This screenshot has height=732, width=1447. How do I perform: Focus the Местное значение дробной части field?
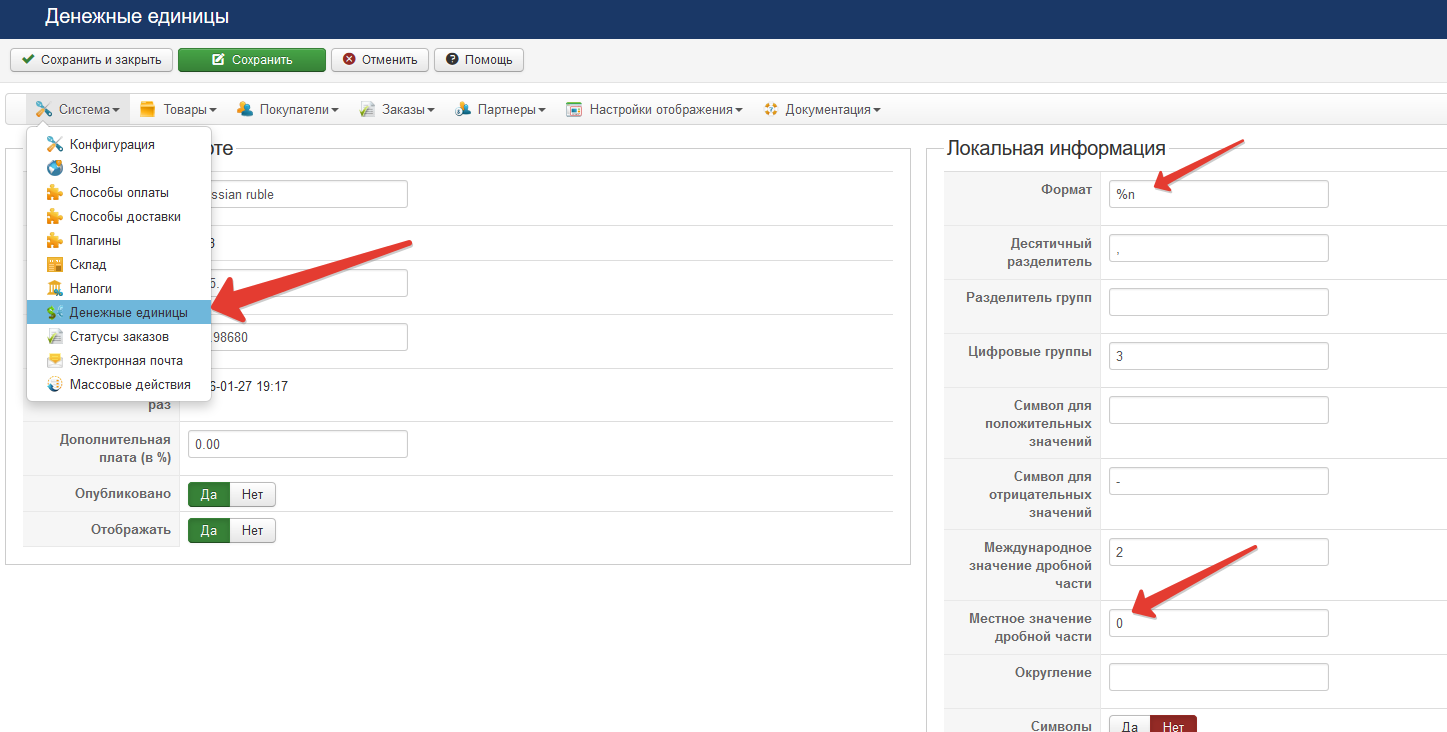pos(1219,623)
